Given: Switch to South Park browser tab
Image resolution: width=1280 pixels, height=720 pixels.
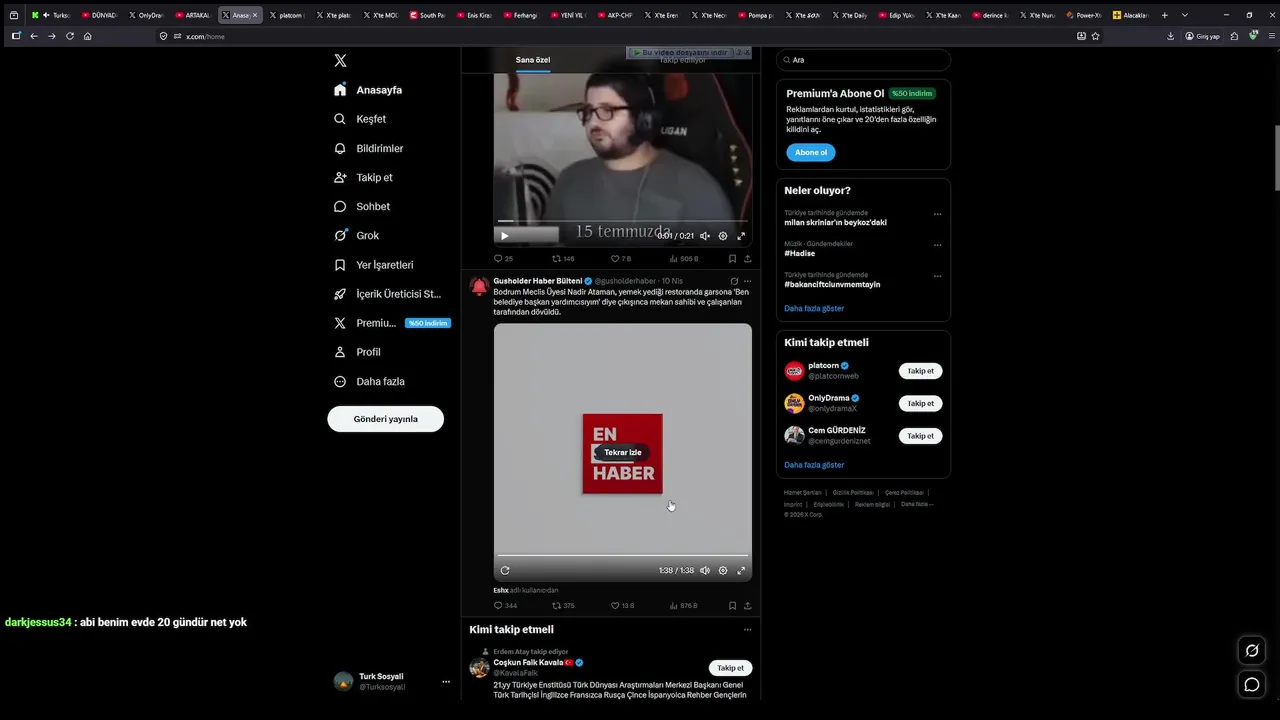Looking at the screenshot, I should tap(428, 15).
